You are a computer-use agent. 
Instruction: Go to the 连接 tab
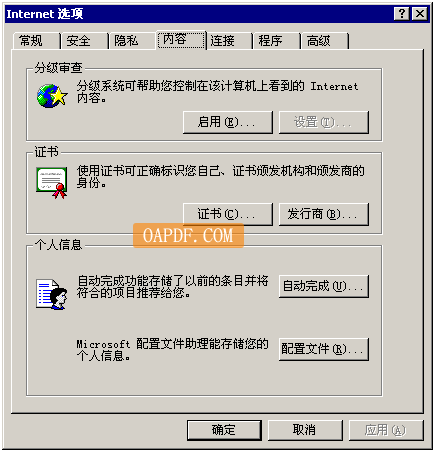(x=228, y=41)
